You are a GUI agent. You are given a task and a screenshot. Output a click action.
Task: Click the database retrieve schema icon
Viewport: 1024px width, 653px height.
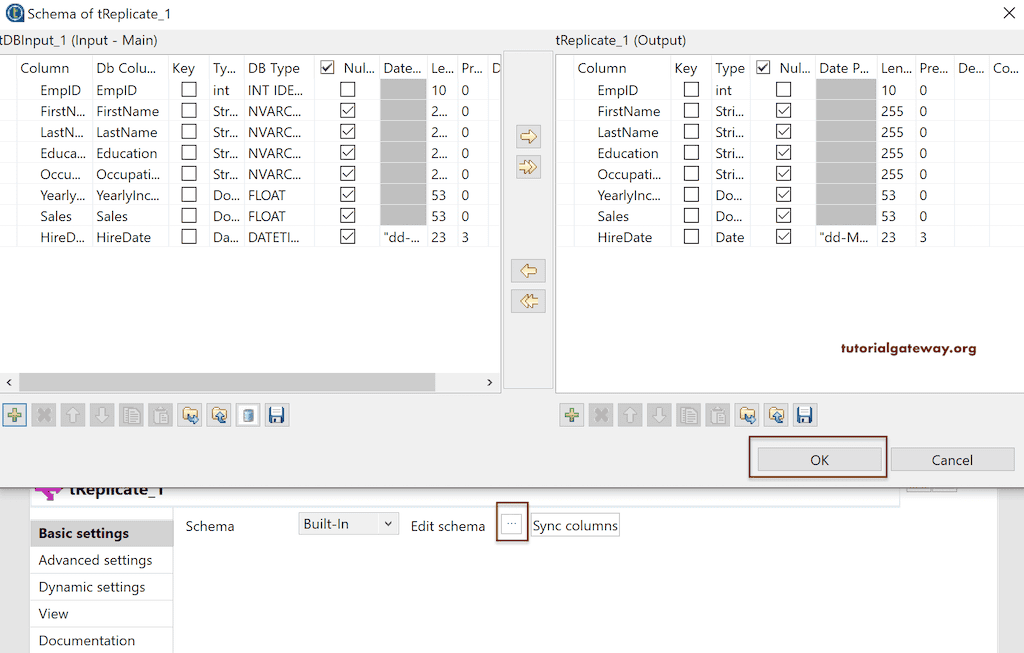247,414
